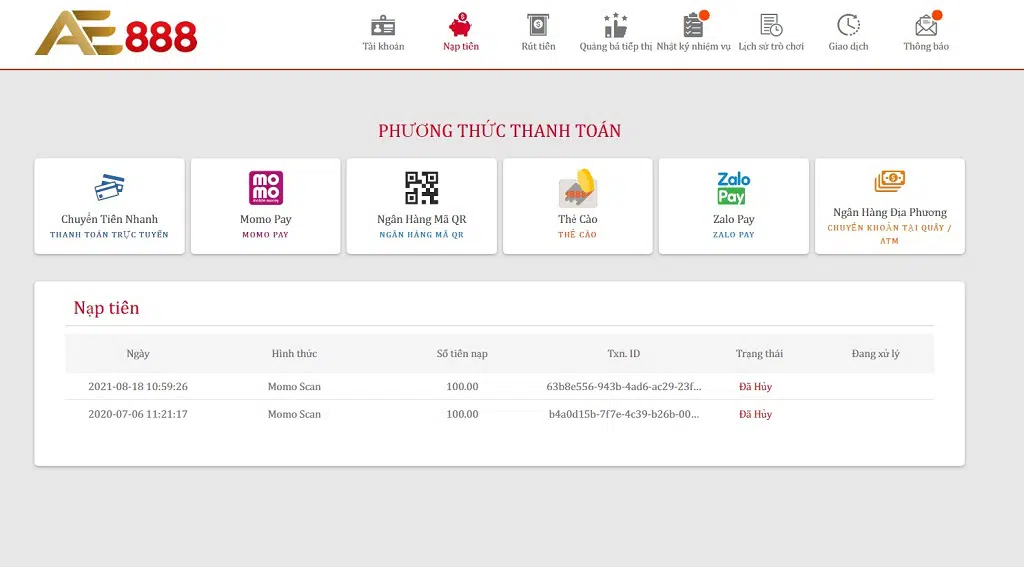Click Momo Scan in the 2020 row

pos(294,413)
